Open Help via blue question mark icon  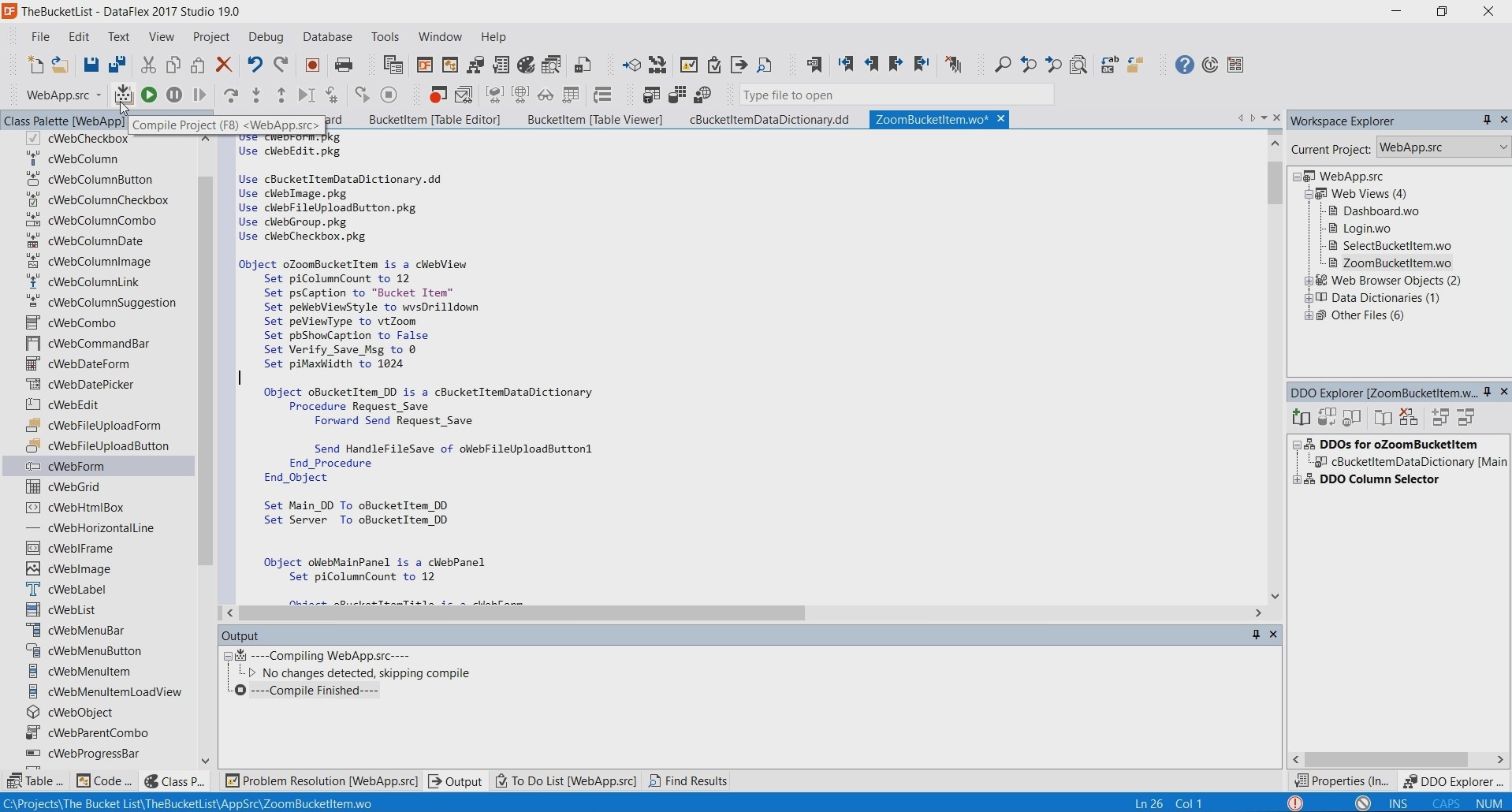tap(1185, 65)
